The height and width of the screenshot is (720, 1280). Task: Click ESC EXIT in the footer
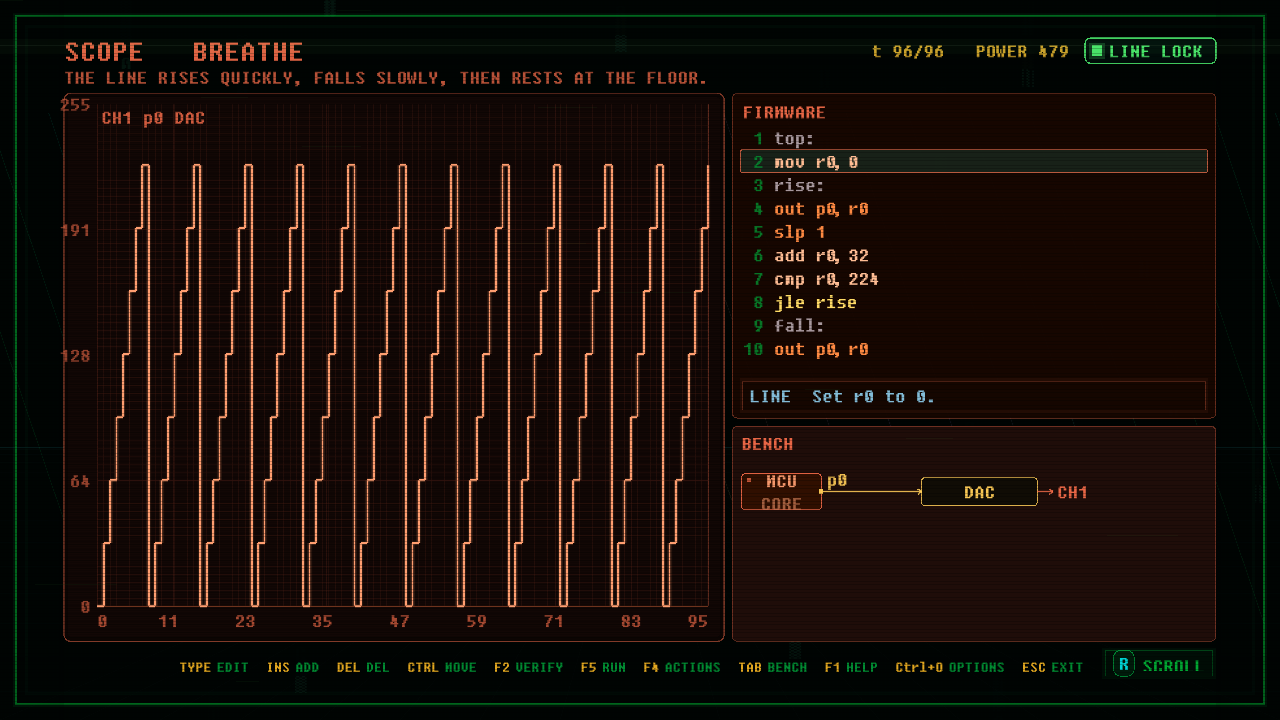click(x=1053, y=667)
